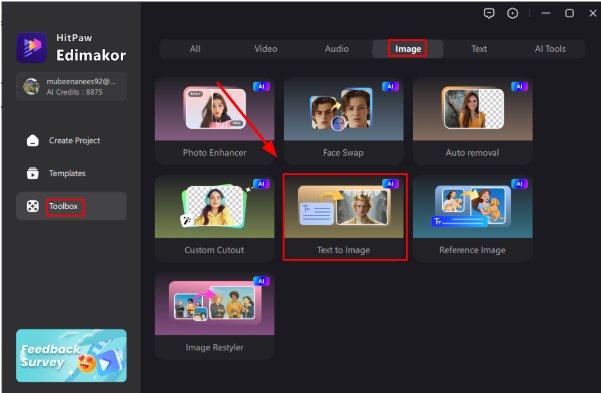Click the Templates icon in sidebar
The width and height of the screenshot is (601, 393).
(33, 173)
